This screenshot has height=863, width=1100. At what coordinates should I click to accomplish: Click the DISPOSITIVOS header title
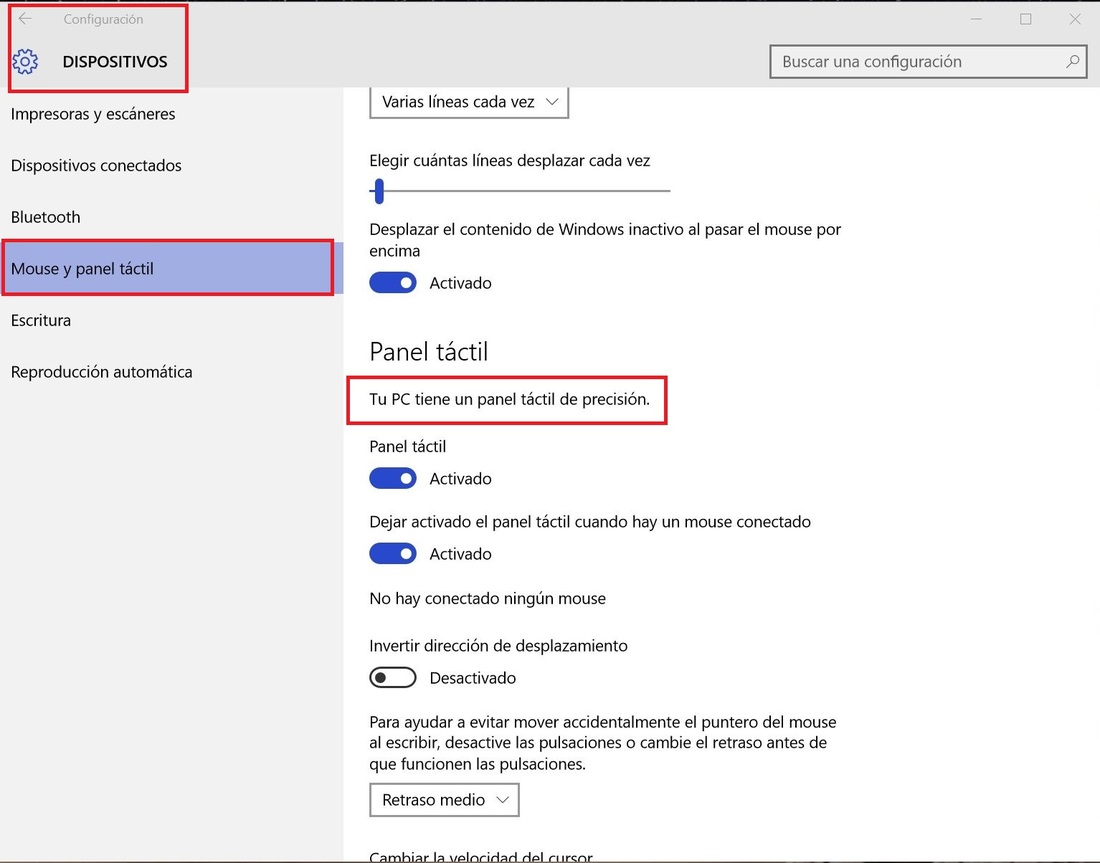pos(115,62)
